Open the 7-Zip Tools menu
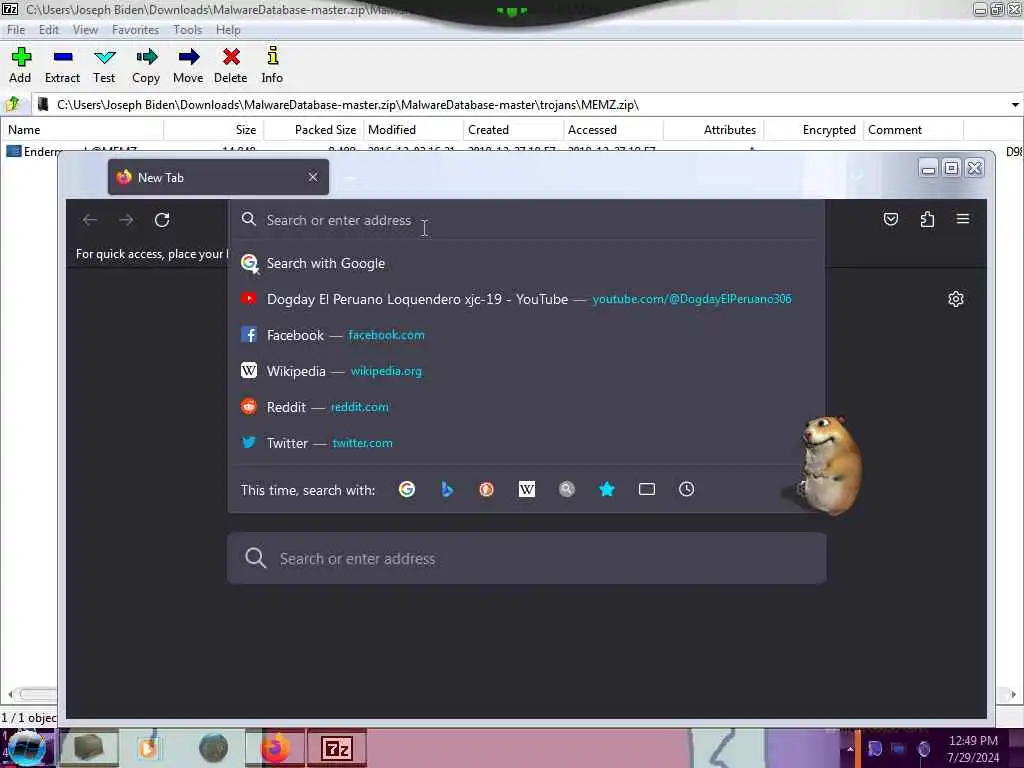 [x=187, y=30]
